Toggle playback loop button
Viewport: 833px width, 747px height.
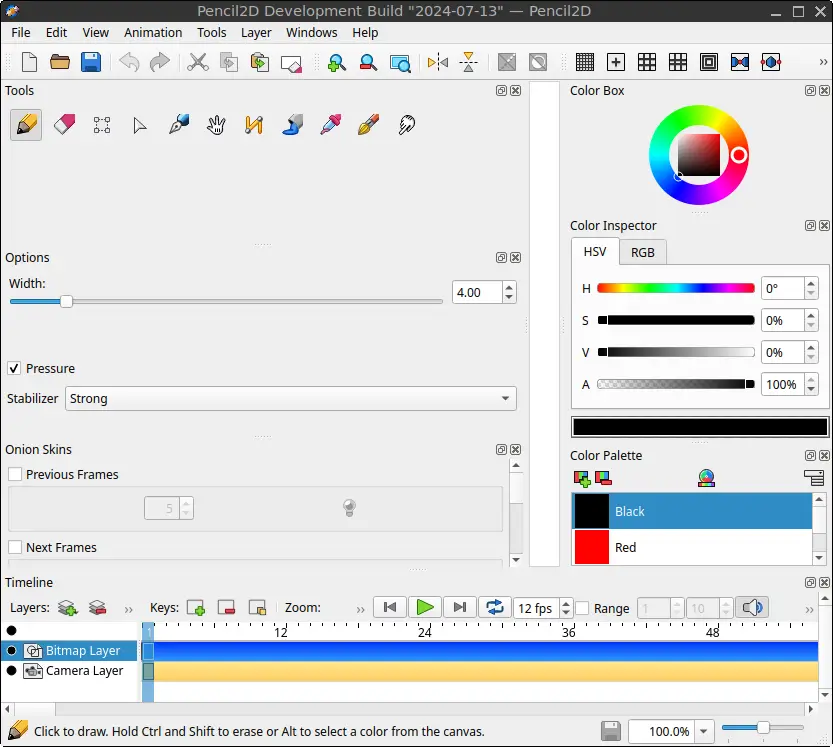(x=495, y=607)
